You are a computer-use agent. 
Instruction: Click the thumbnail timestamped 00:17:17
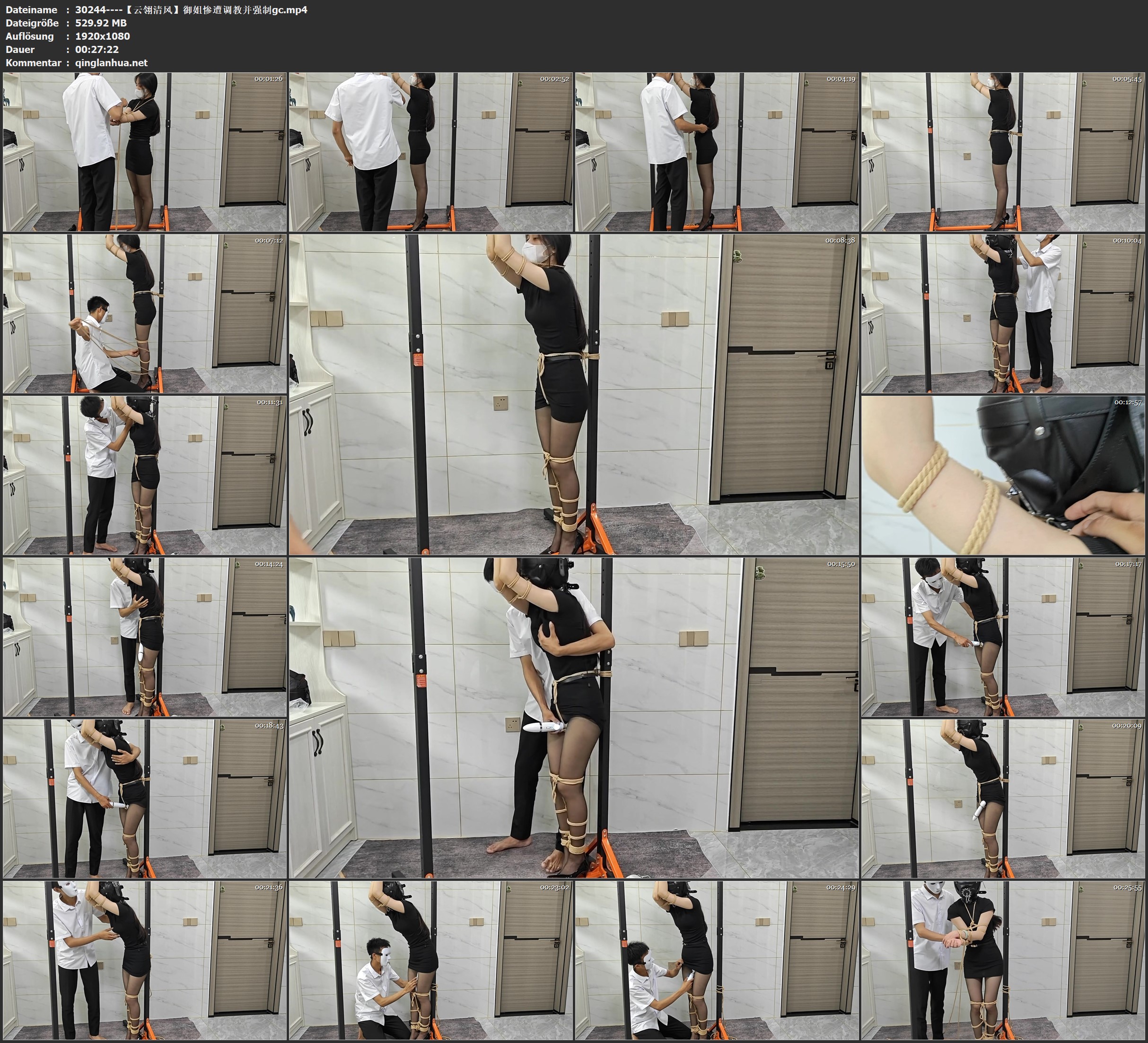pos(1003,637)
